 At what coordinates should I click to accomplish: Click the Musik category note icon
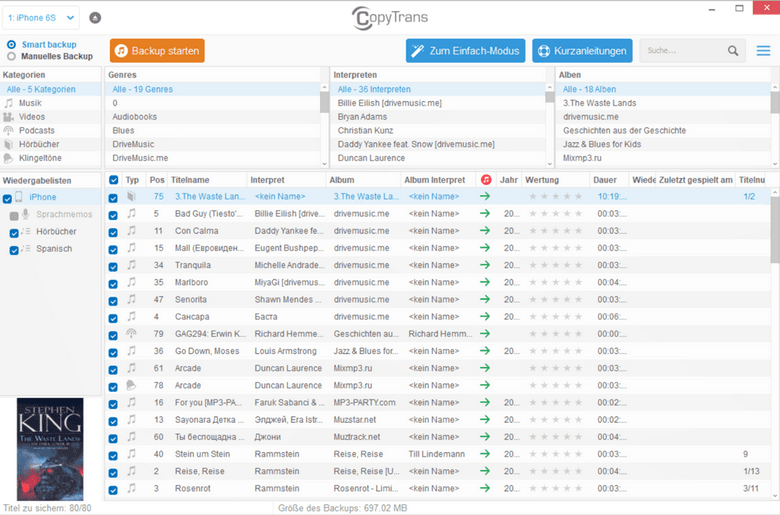click(x=8, y=103)
